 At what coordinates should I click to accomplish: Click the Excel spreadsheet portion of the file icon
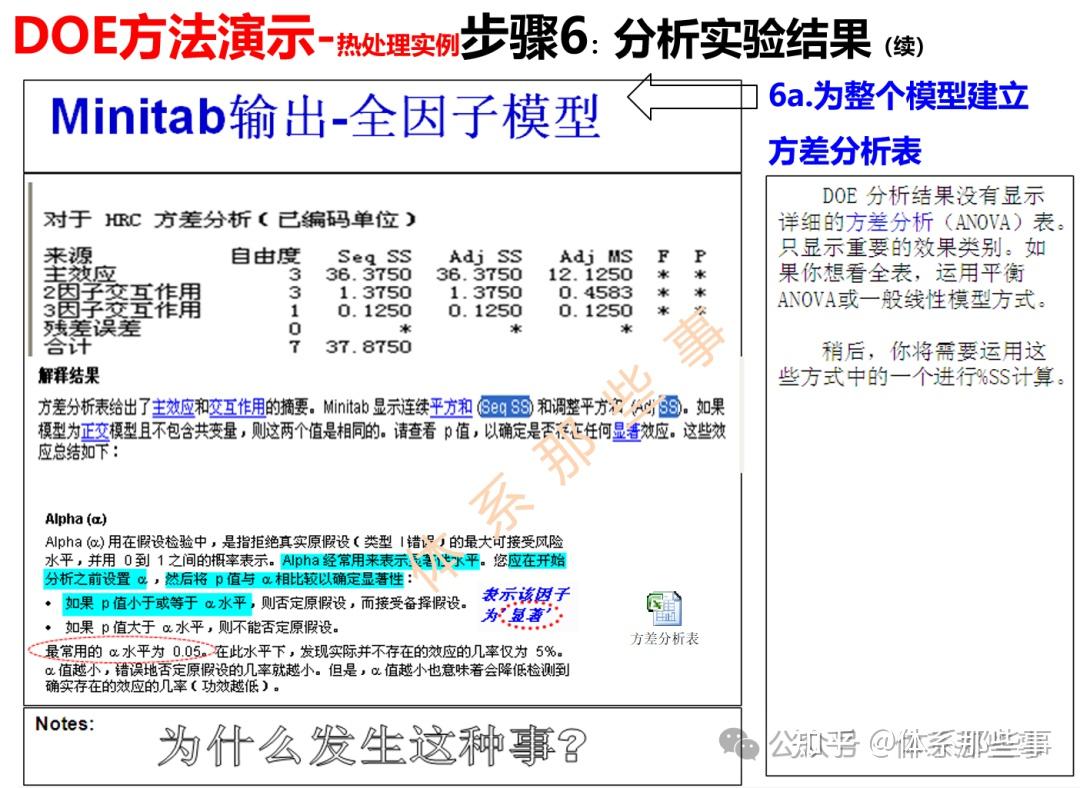click(x=668, y=615)
